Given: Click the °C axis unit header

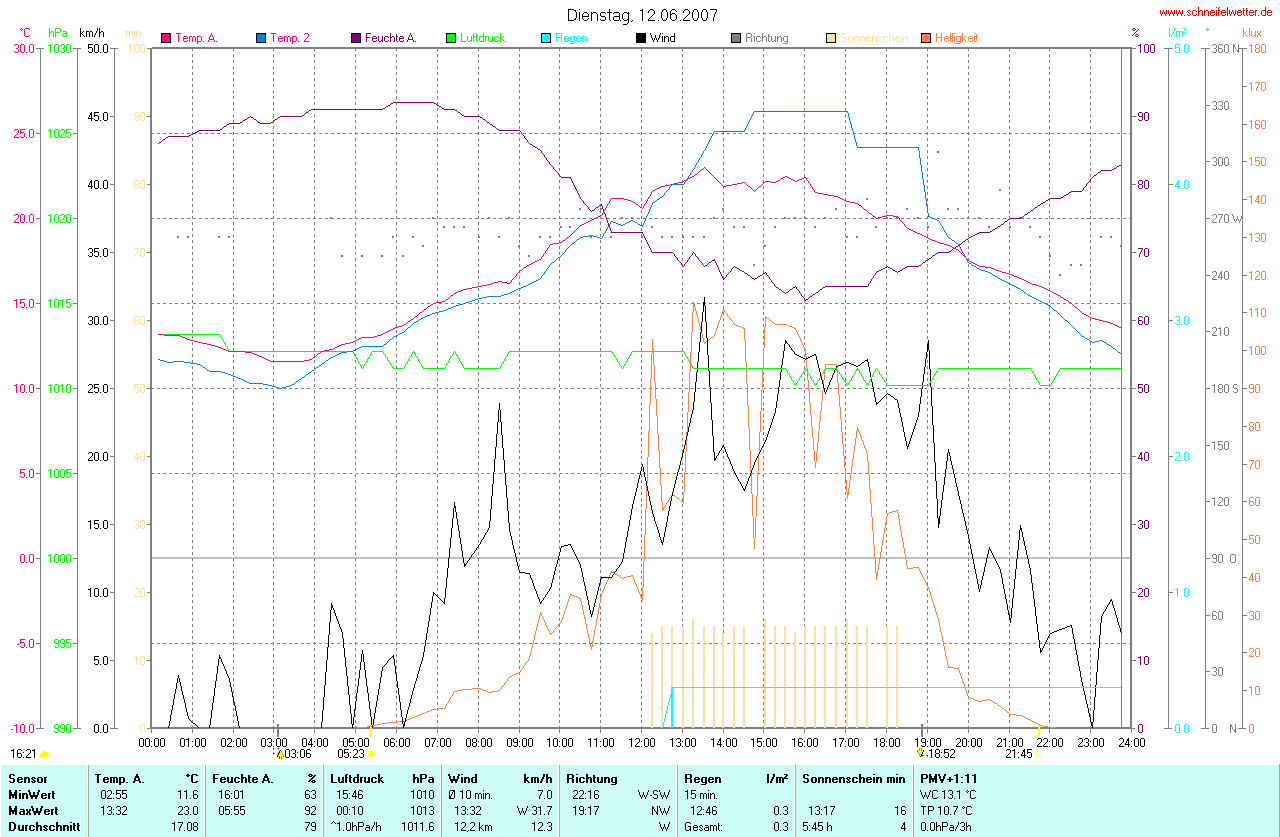Looking at the screenshot, I should (25, 33).
